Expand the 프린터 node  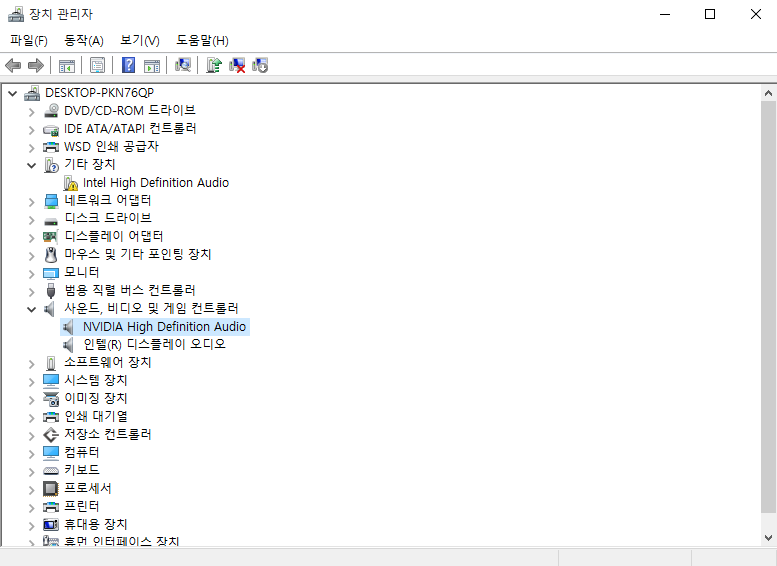click(32, 508)
